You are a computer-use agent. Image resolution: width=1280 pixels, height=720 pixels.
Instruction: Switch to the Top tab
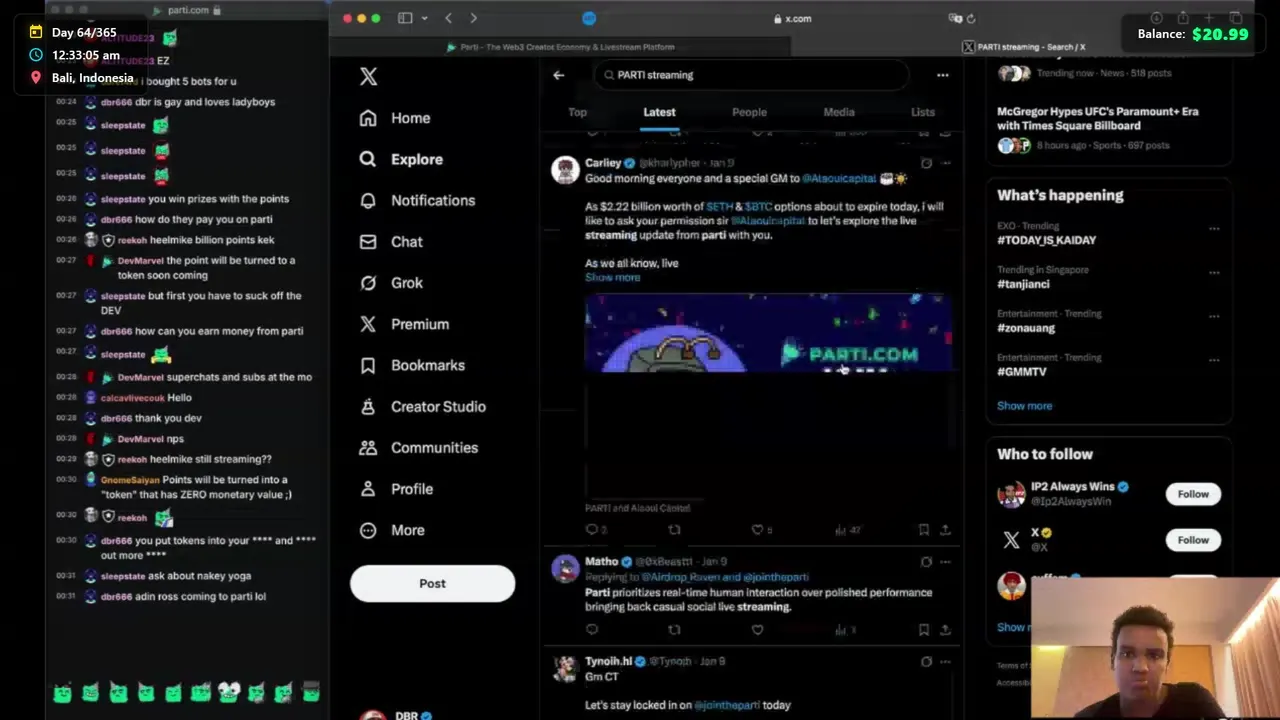click(x=577, y=112)
